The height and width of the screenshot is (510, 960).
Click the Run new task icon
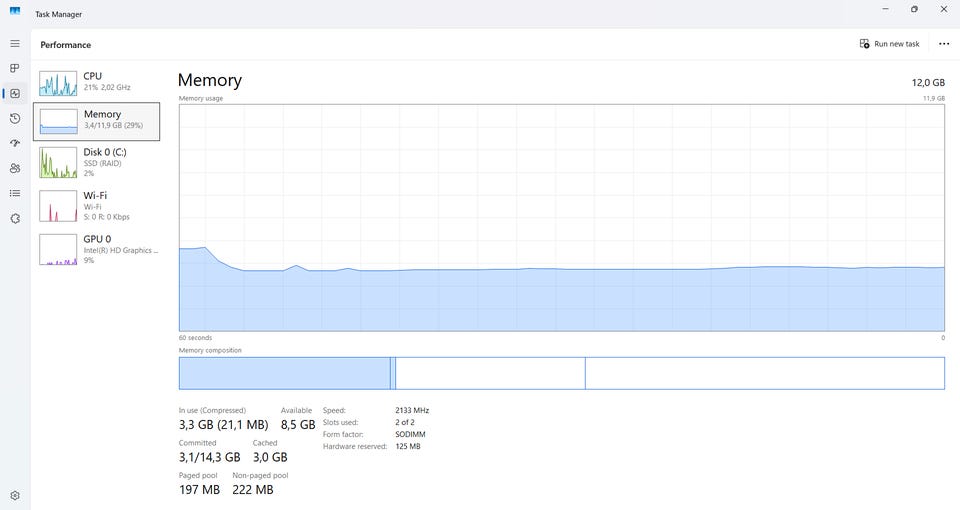click(864, 43)
